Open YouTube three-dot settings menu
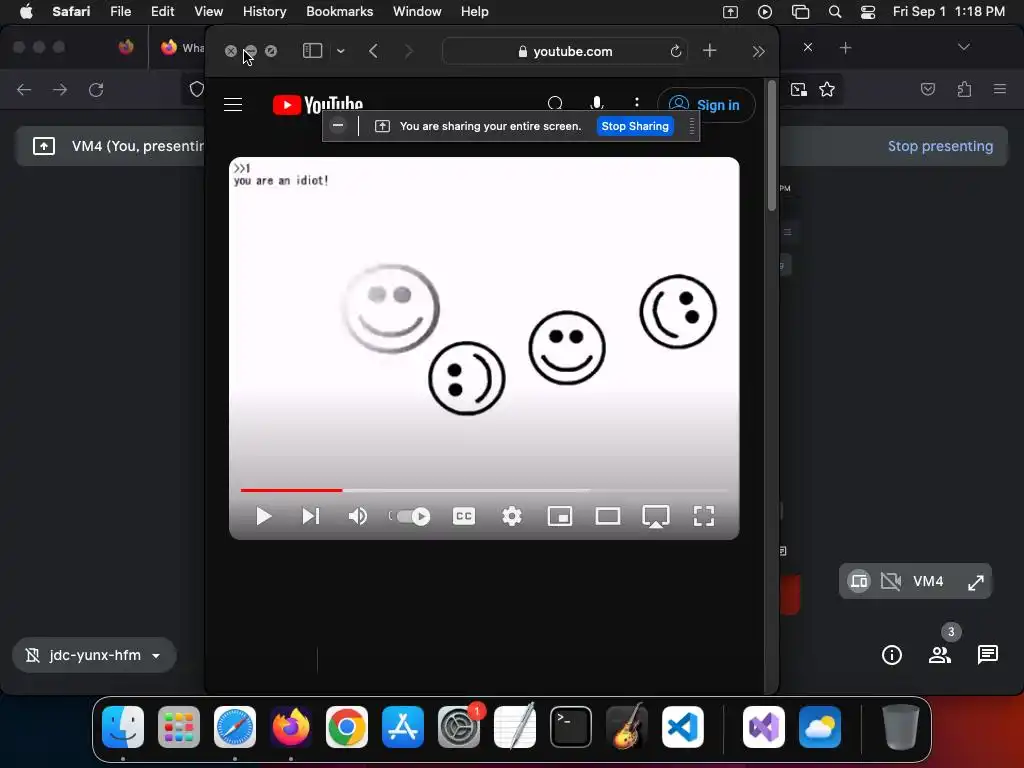The width and height of the screenshot is (1024, 768). pos(637,103)
